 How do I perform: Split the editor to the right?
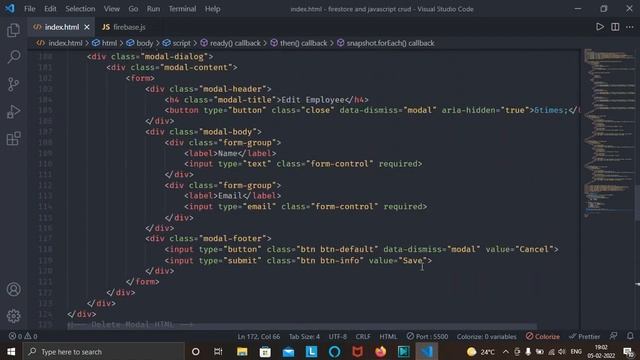pos(615,27)
